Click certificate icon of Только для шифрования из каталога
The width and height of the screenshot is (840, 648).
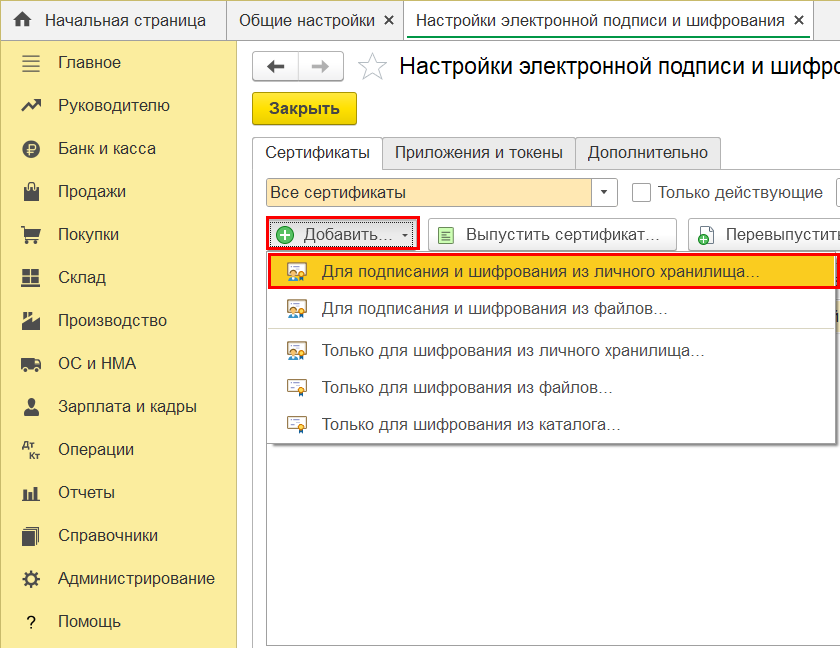297,425
